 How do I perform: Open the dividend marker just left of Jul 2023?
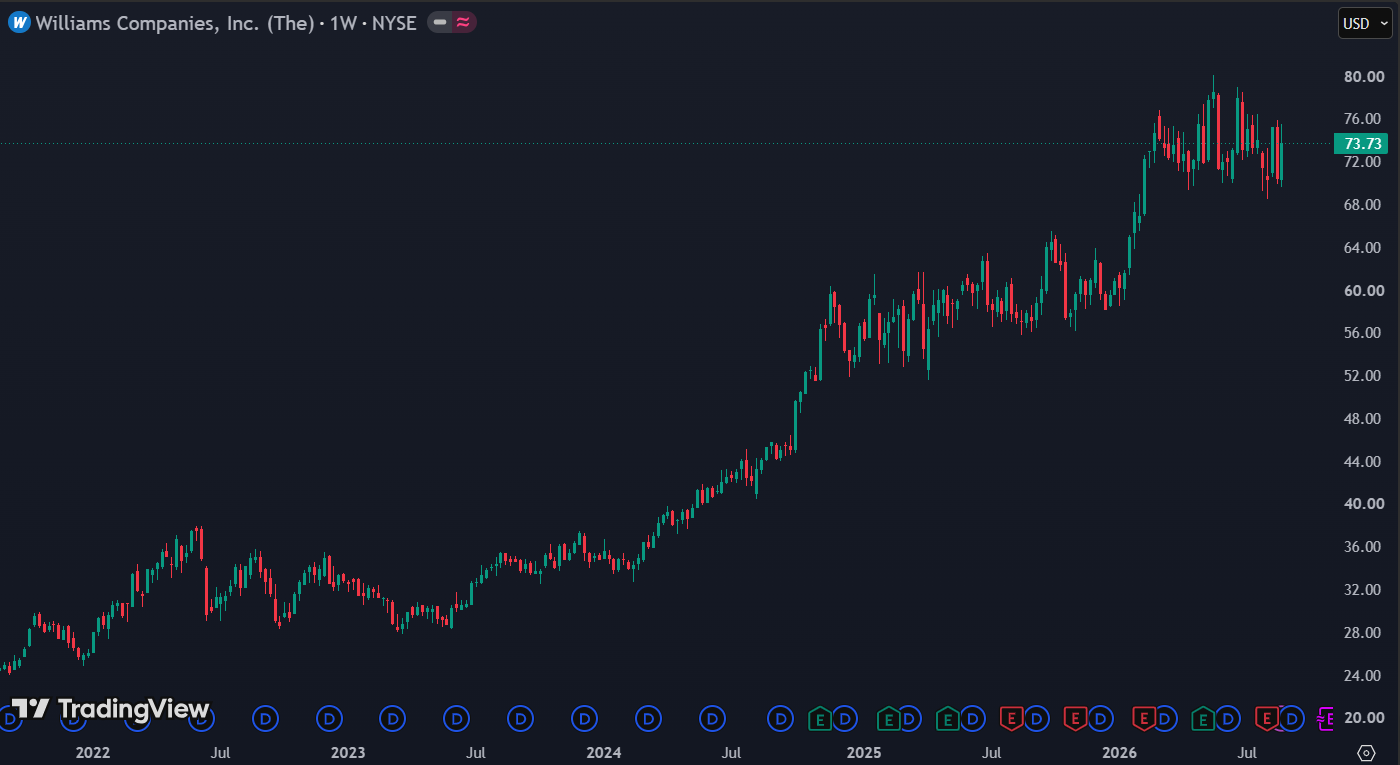click(457, 718)
